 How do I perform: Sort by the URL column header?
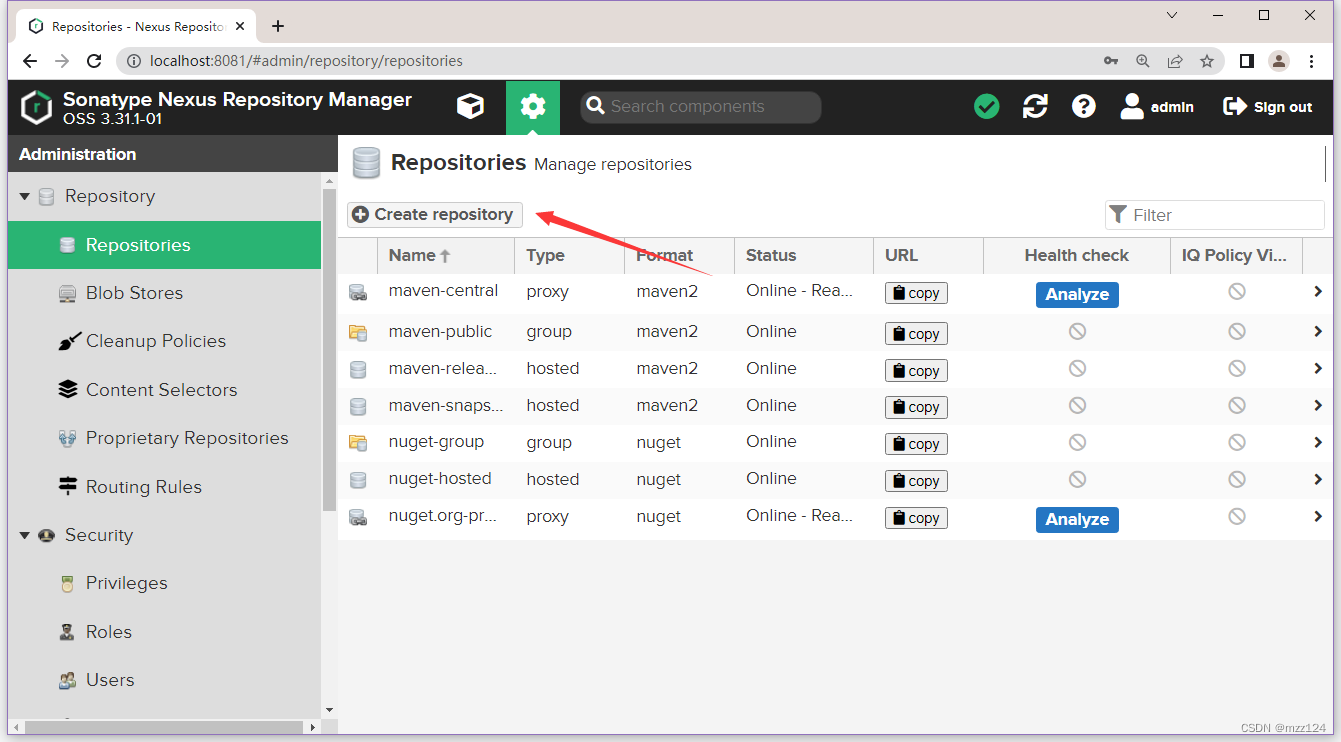(929, 255)
